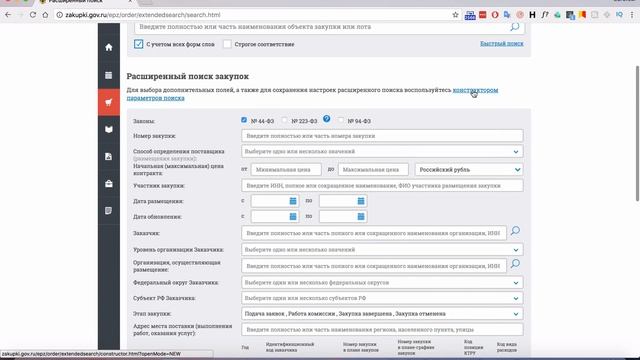Open calendar for Дата размещения start date
This screenshot has height=360, width=640.
click(293, 201)
